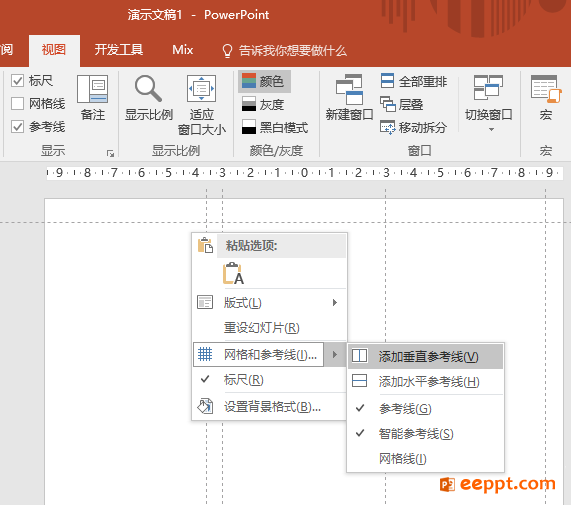Click the Tell Me search box 告诉我你想要做什么
Viewport: 571px width, 505px height.
click(x=292, y=51)
